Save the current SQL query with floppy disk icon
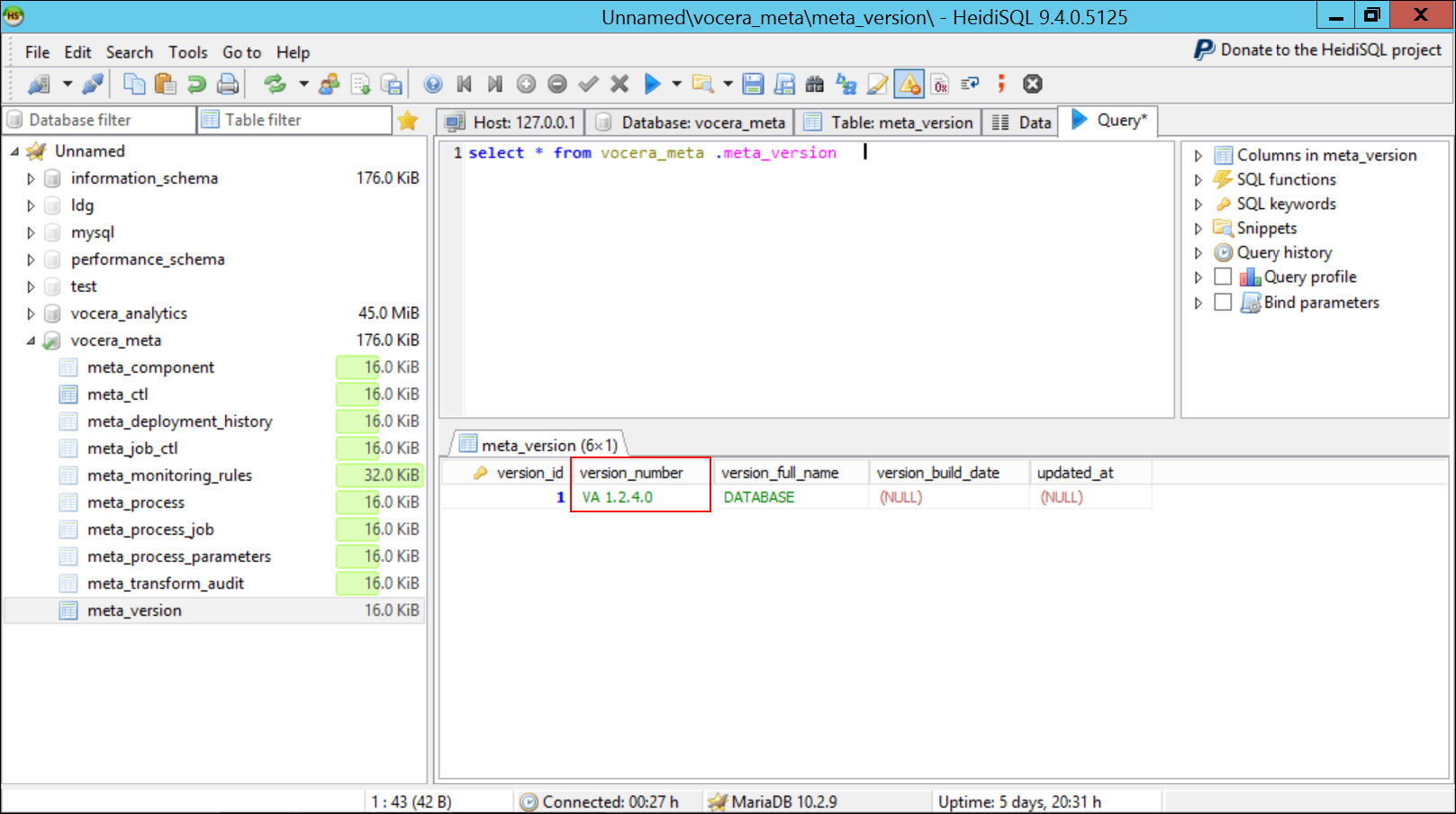 753,83
